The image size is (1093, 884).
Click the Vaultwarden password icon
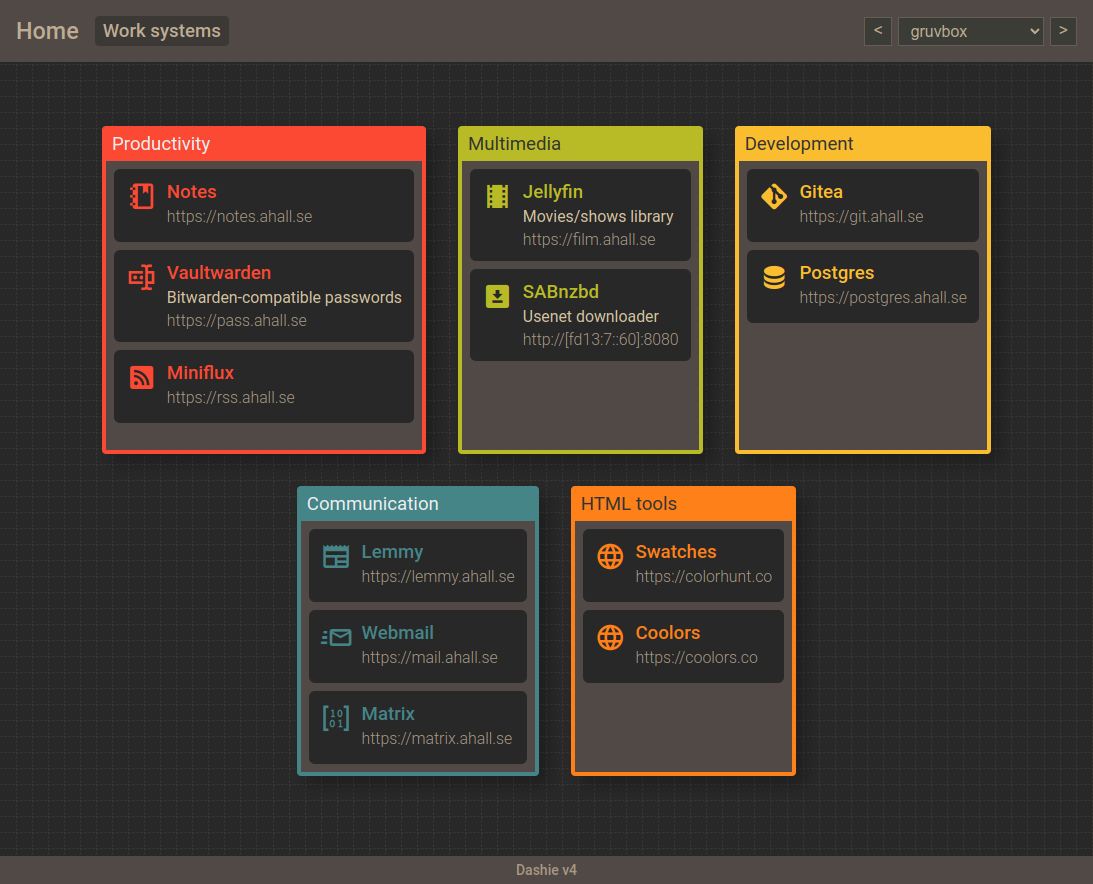[x=142, y=277]
